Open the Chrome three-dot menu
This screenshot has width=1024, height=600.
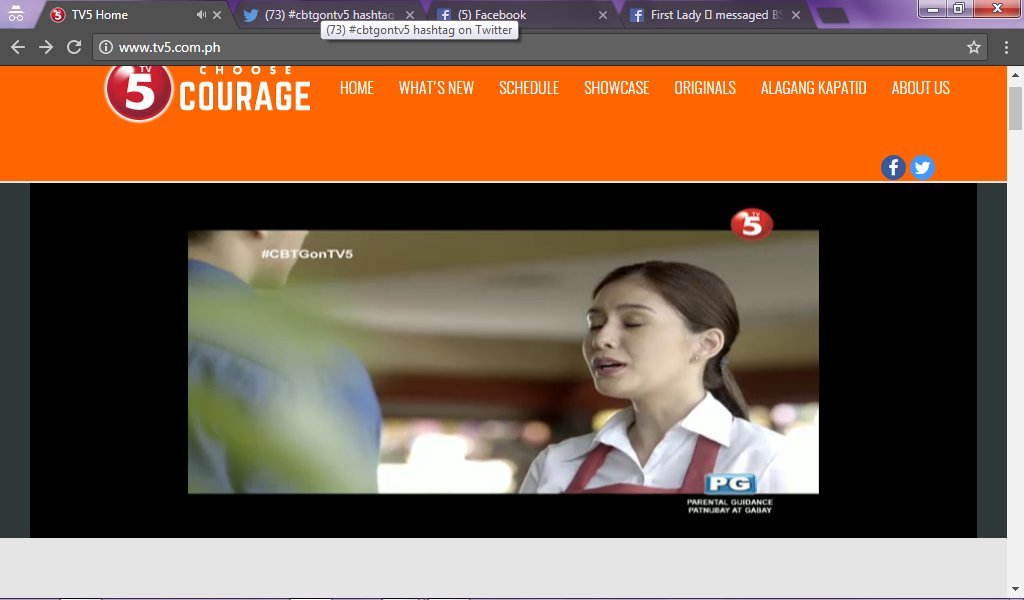tap(1006, 47)
